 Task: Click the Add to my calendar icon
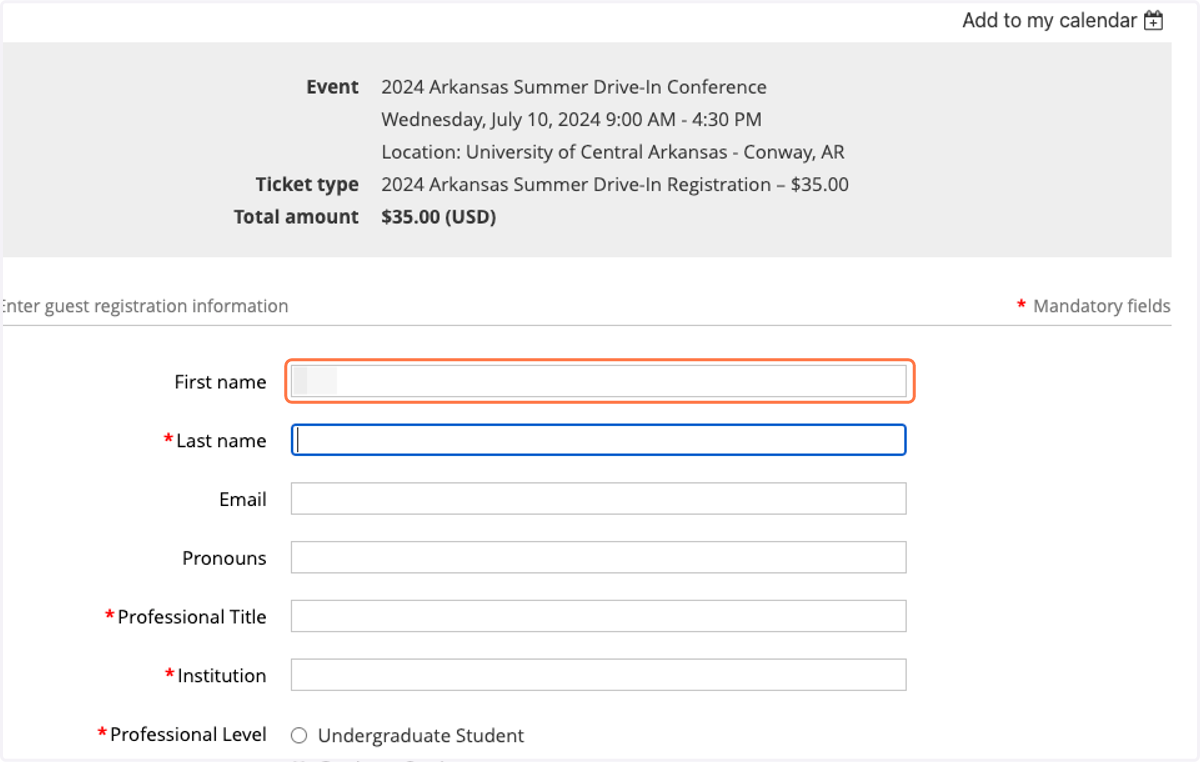pos(1153,21)
